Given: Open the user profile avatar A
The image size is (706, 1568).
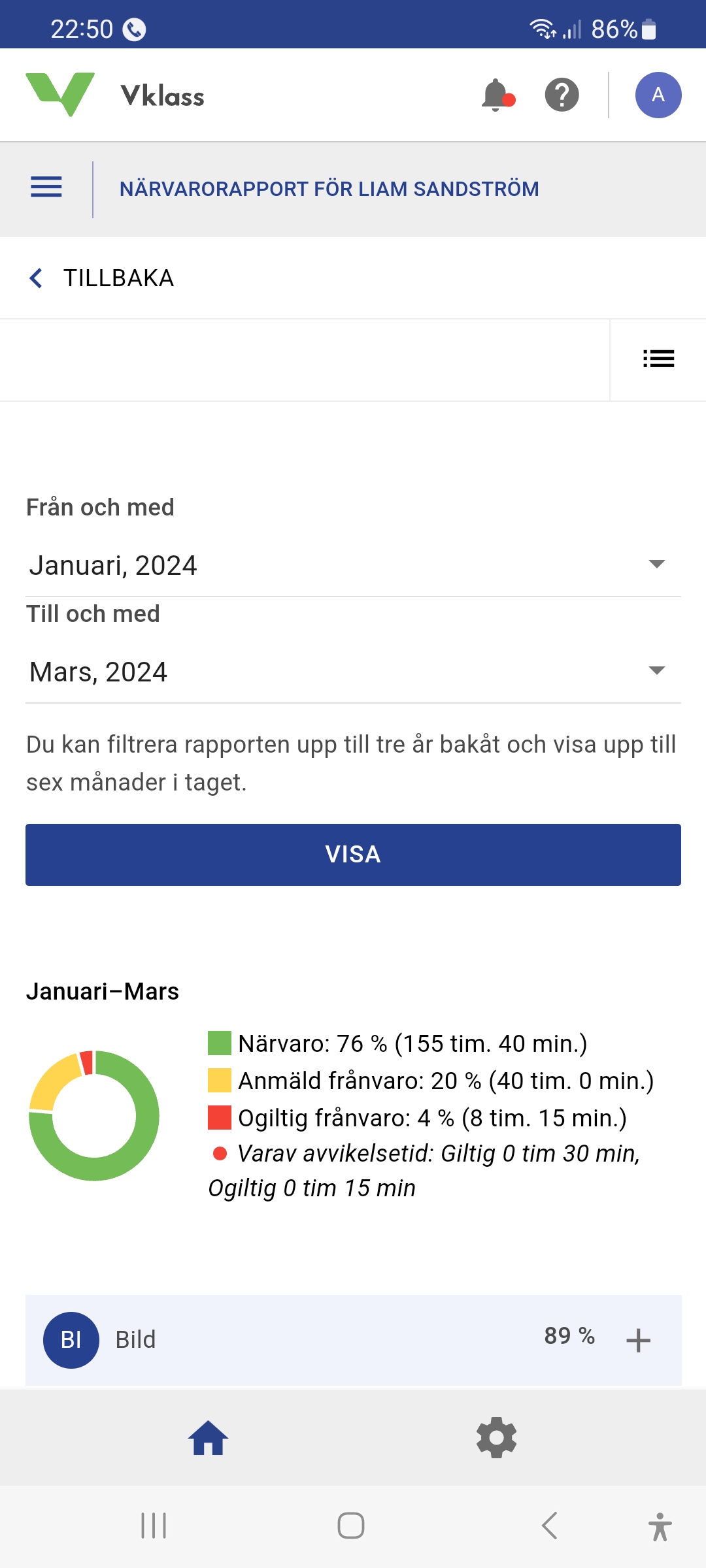Looking at the screenshot, I should 658,95.
